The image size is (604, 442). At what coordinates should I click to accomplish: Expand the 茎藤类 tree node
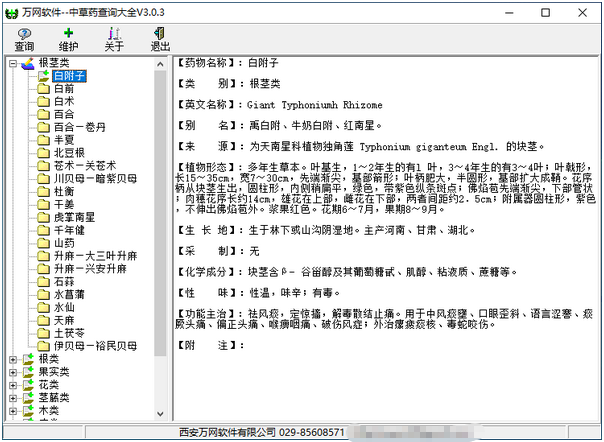(x=13, y=397)
